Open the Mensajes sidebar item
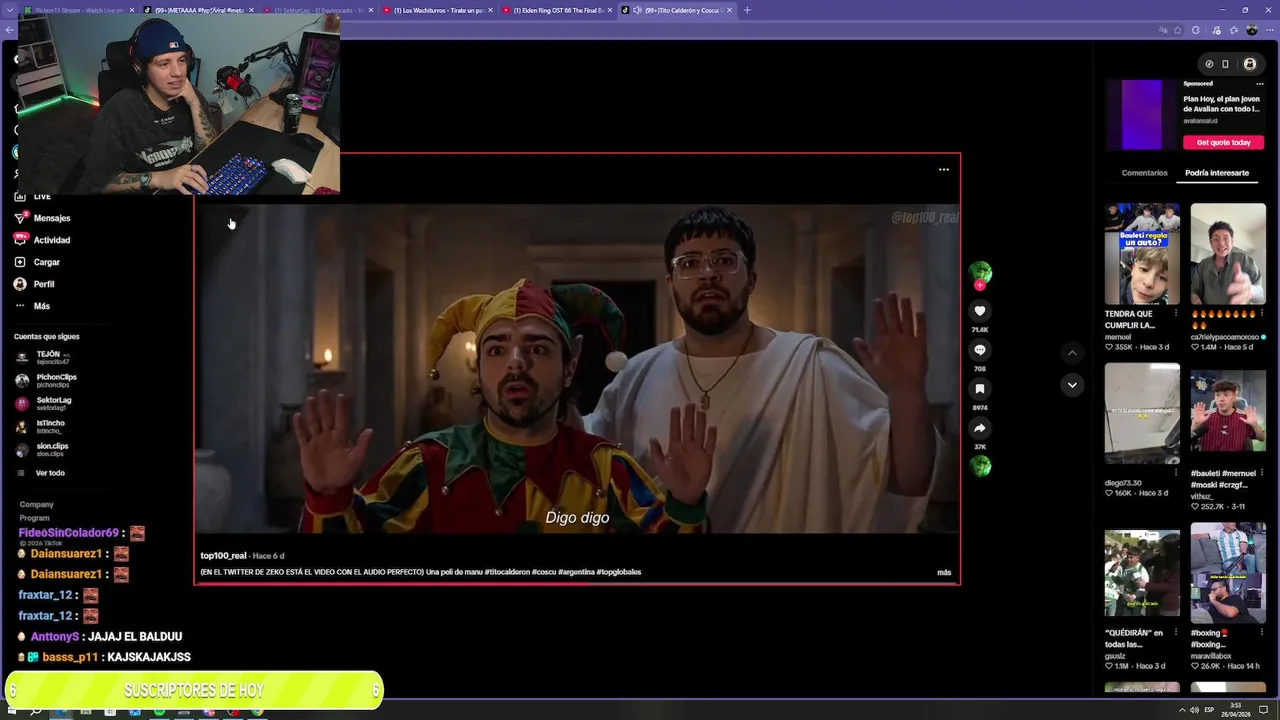The image size is (1280, 720). pyautogui.click(x=42, y=218)
